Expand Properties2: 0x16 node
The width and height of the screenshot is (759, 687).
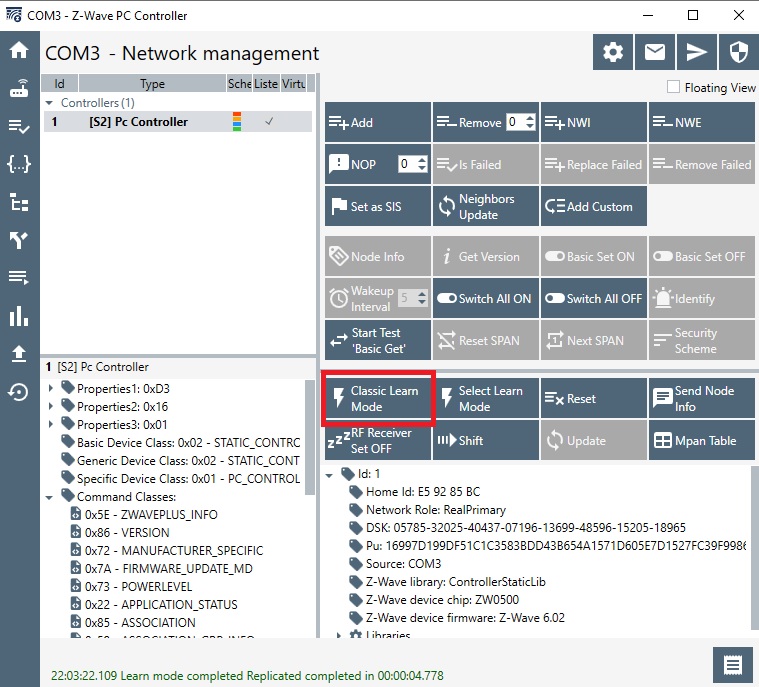[50, 406]
